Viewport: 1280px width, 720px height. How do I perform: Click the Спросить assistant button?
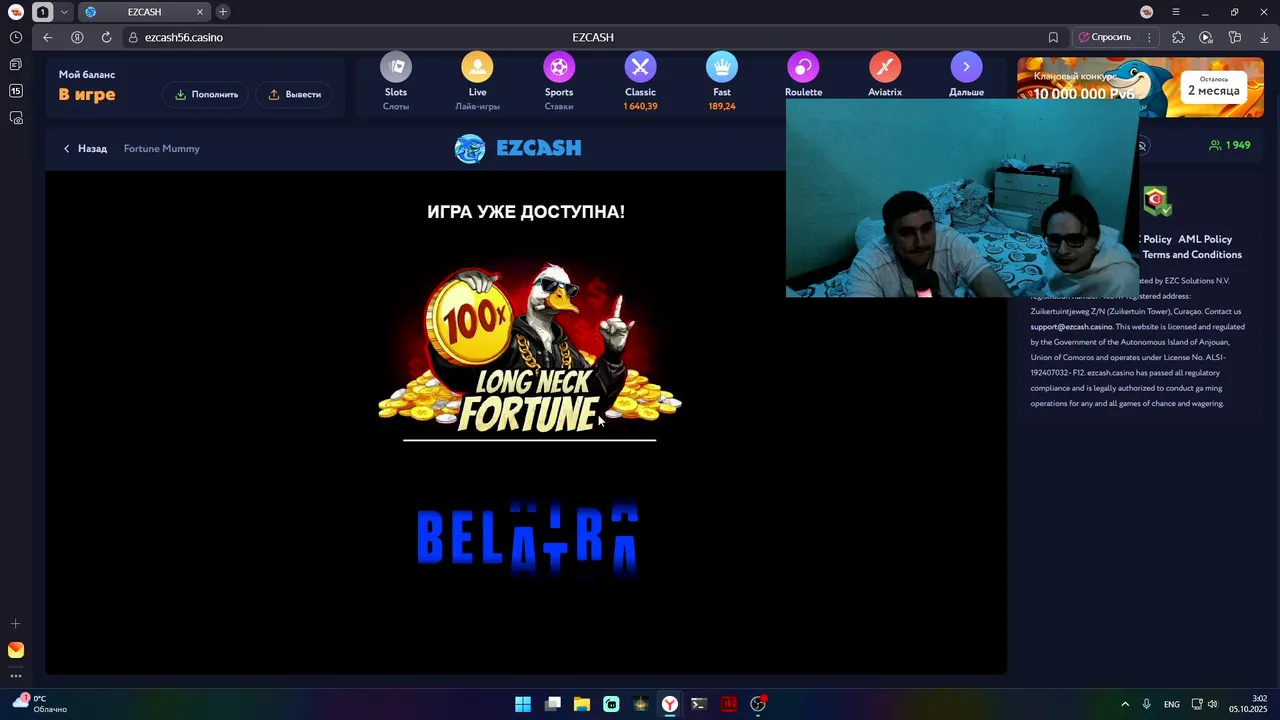[1104, 37]
